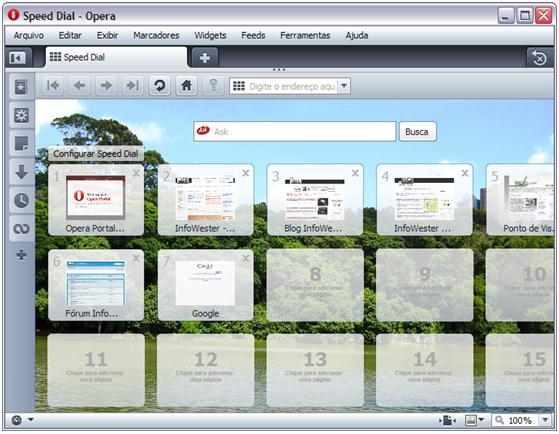559x434 pixels.
Task: Click the Fast Forward navigation button
Action: click(x=133, y=86)
